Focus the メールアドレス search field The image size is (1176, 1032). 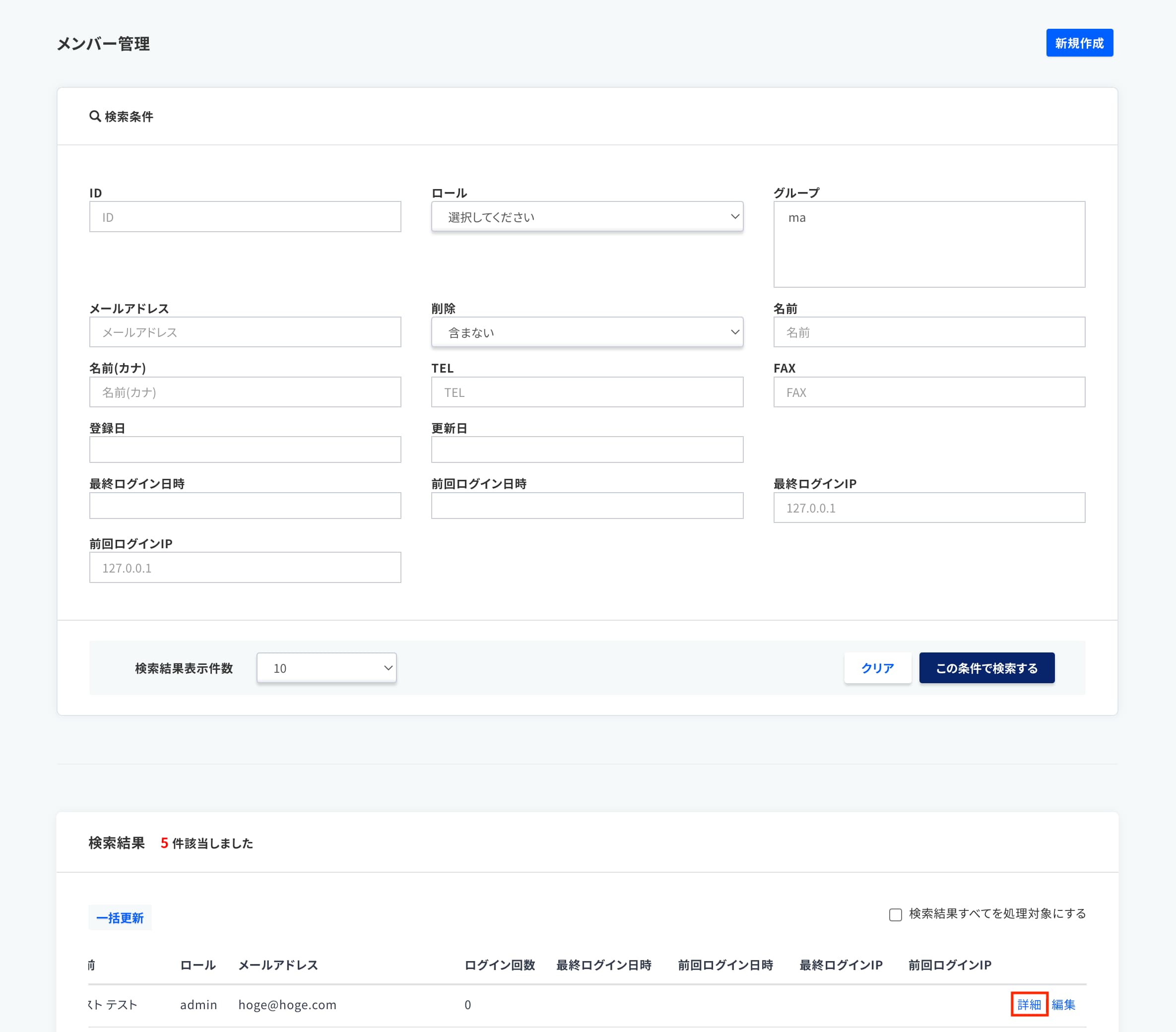pos(245,332)
